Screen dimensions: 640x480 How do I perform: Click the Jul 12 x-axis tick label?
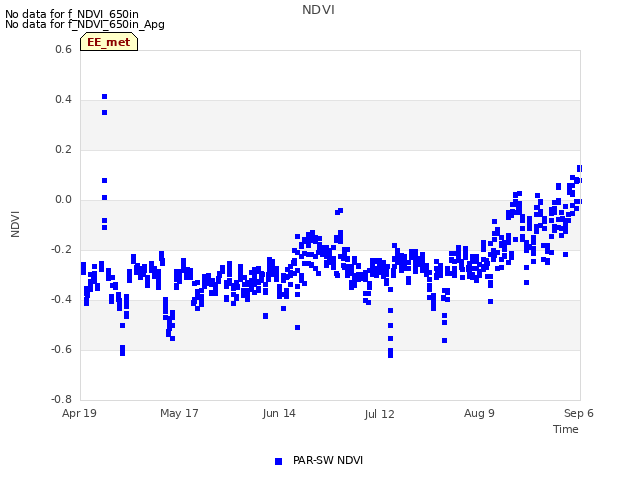tap(379, 414)
